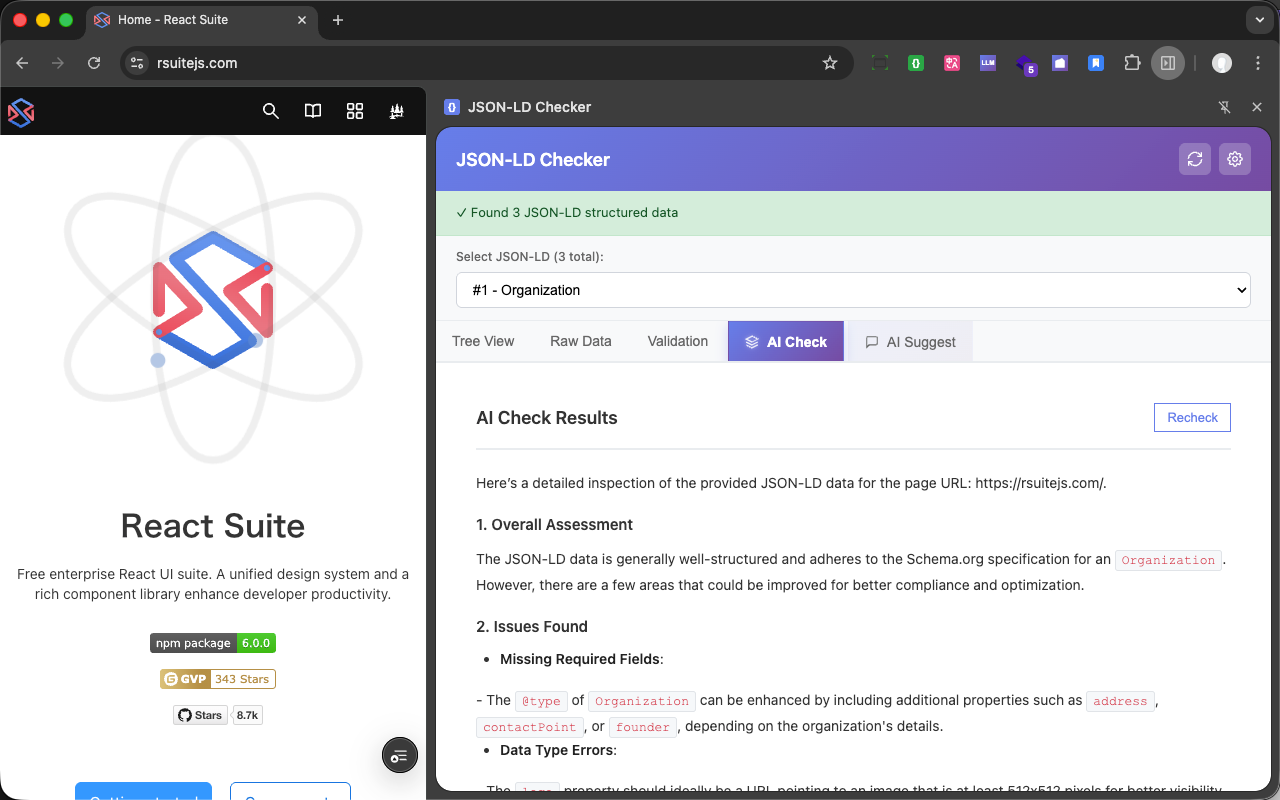The image size is (1280, 800).
Task: Open the search icon on rsuitejs header
Action: pos(271,111)
